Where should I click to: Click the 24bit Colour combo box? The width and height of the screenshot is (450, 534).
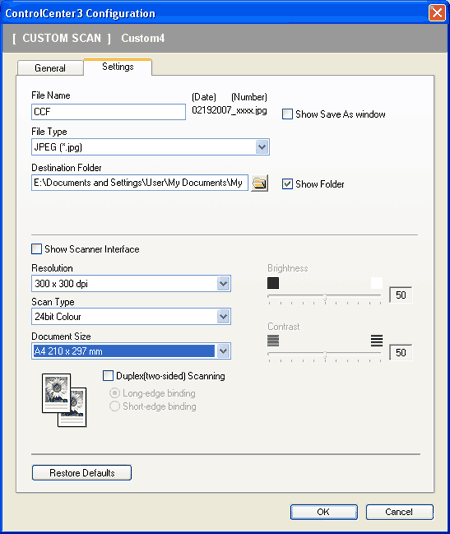point(131,316)
